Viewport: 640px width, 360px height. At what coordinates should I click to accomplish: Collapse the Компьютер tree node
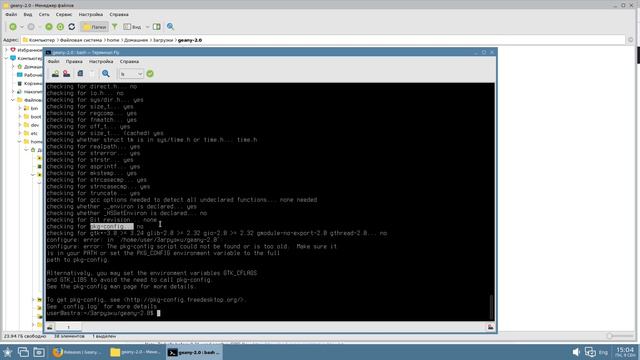(6, 58)
